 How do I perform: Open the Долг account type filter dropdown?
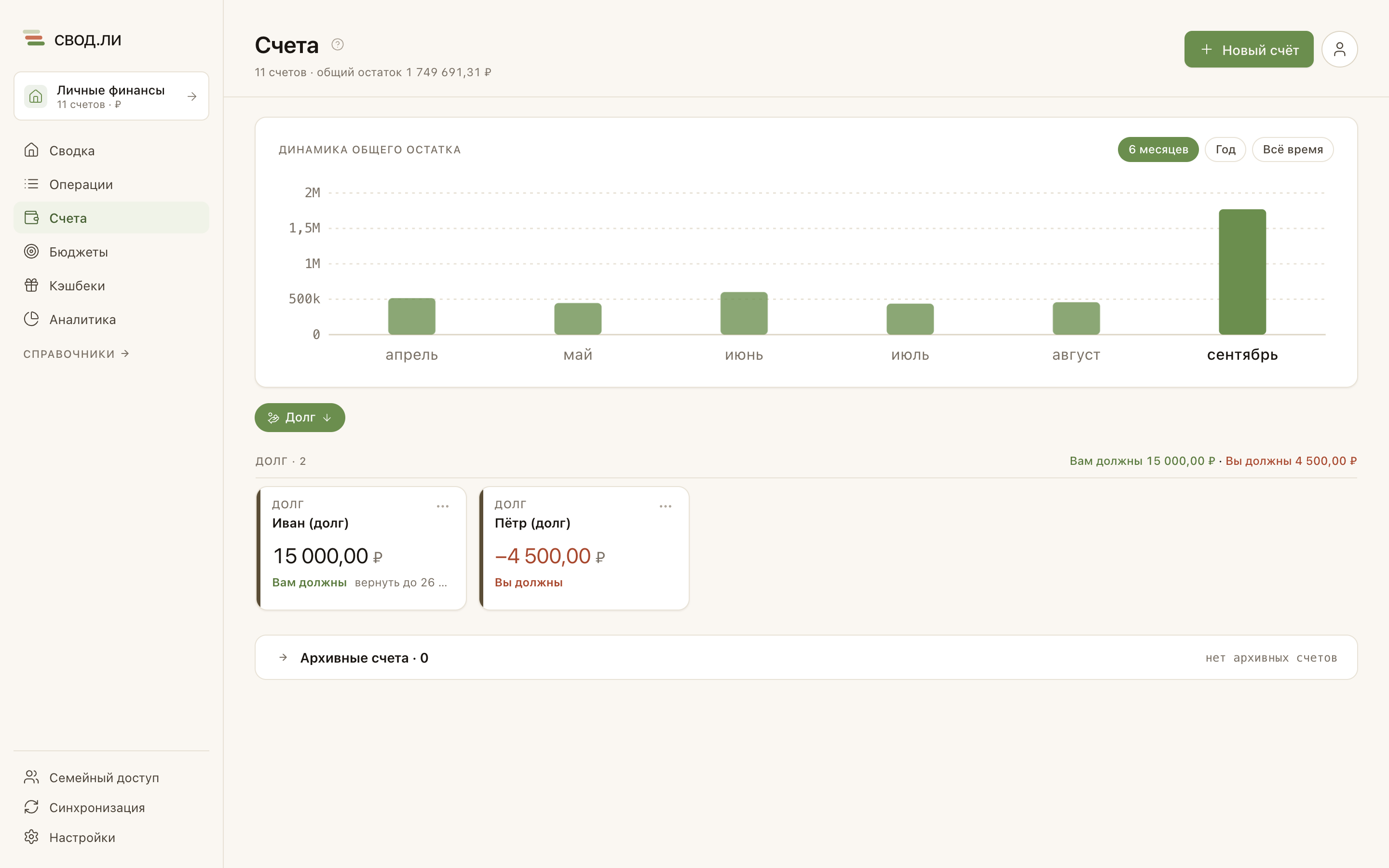click(x=300, y=417)
